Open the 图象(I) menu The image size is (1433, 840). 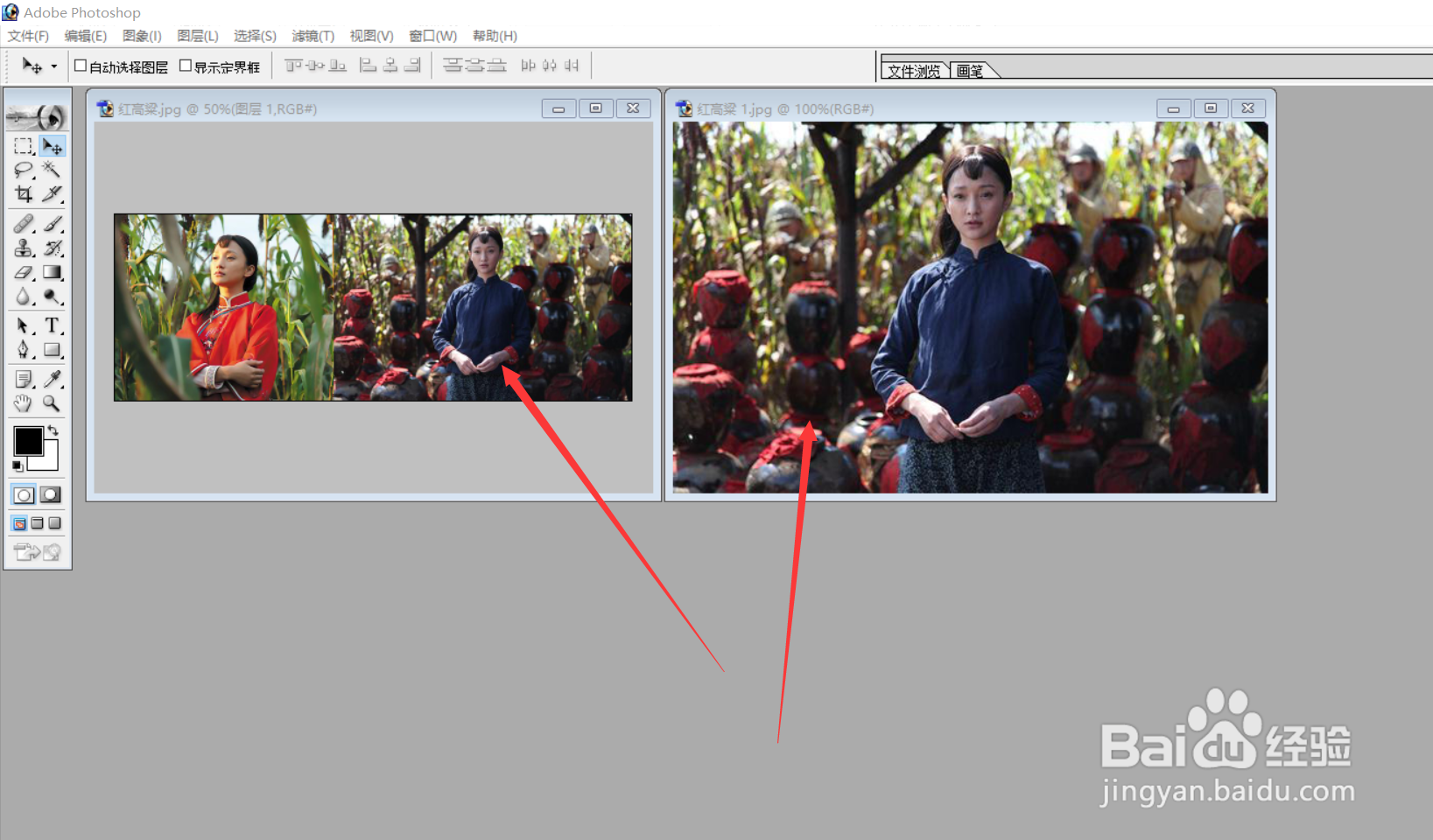[142, 36]
